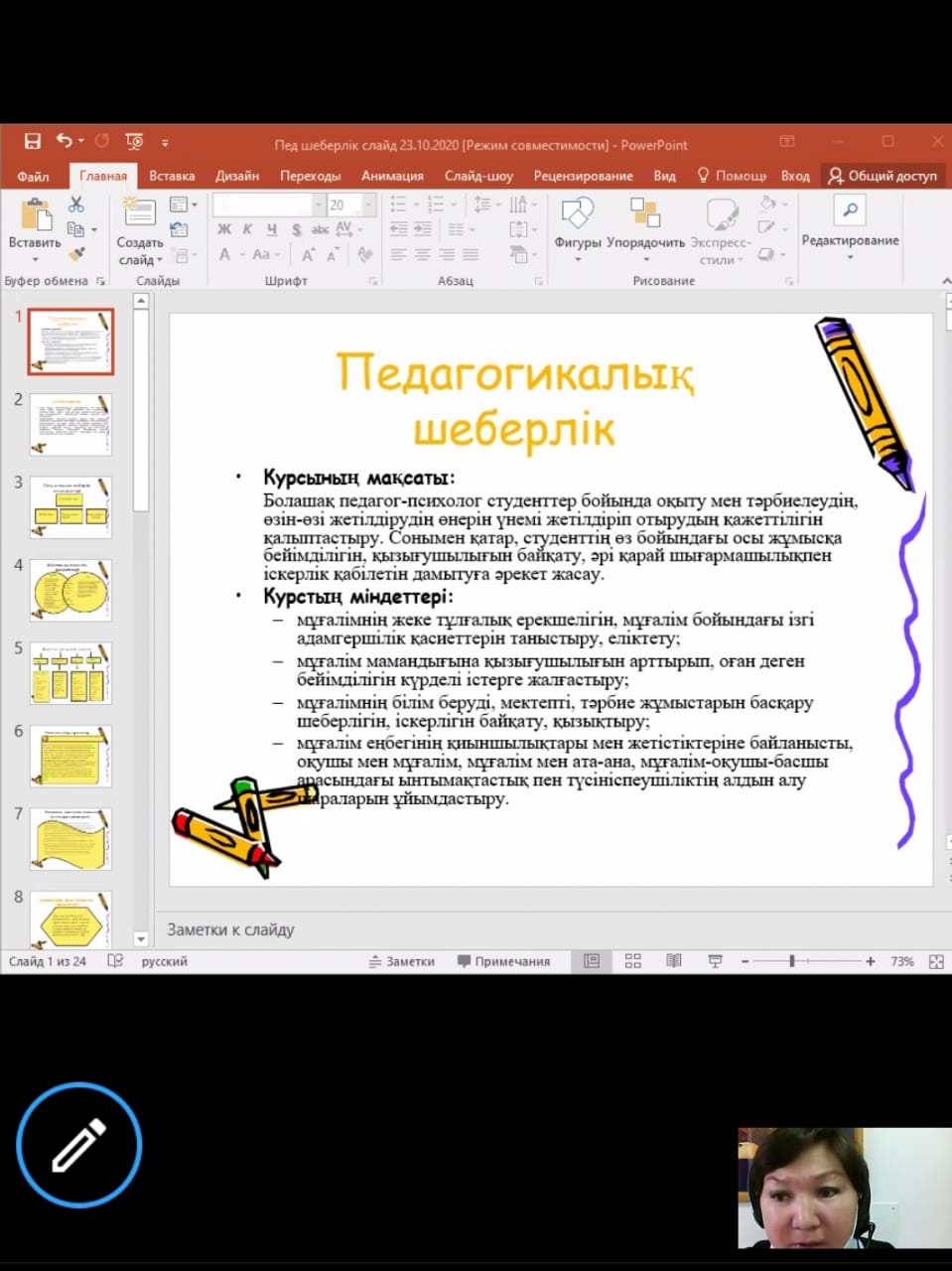This screenshot has height=1271, width=952.
Task: Expand the Paste (Вставить) dropdown arrow
Action: tap(35, 259)
